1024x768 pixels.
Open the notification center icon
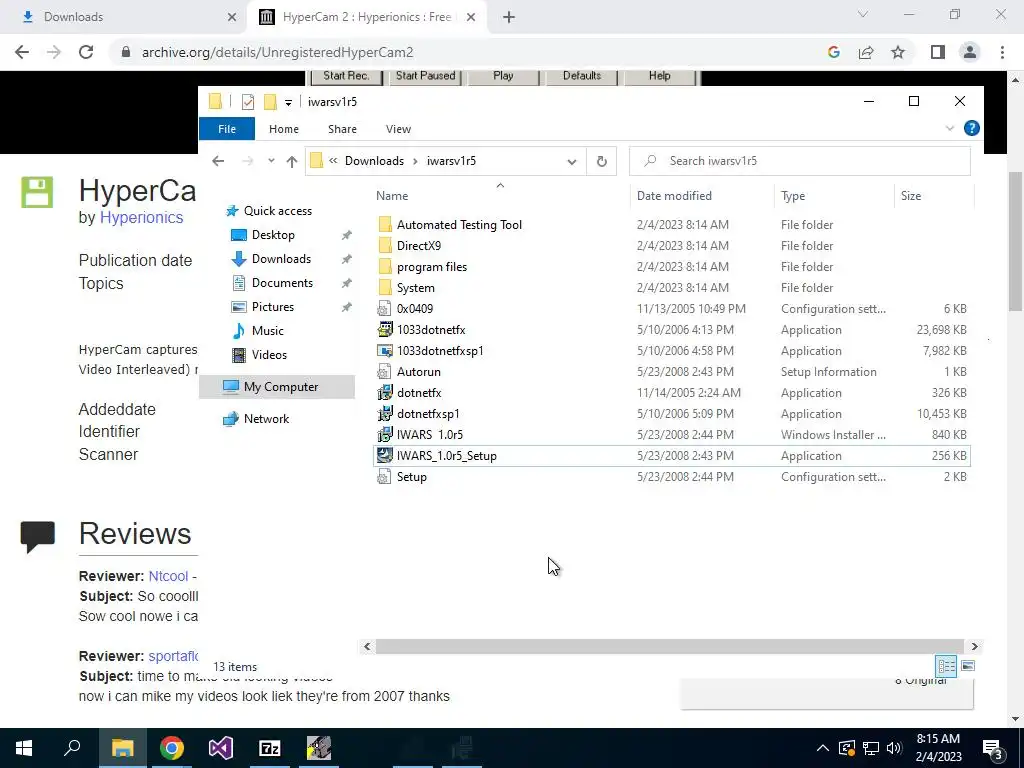[993, 748]
